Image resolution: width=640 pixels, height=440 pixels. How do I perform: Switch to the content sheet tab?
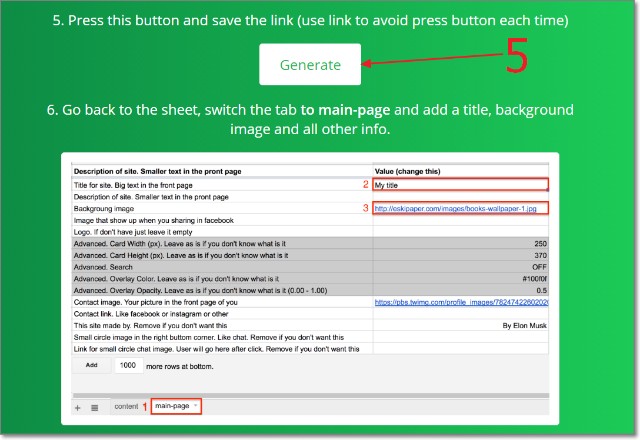click(126, 407)
